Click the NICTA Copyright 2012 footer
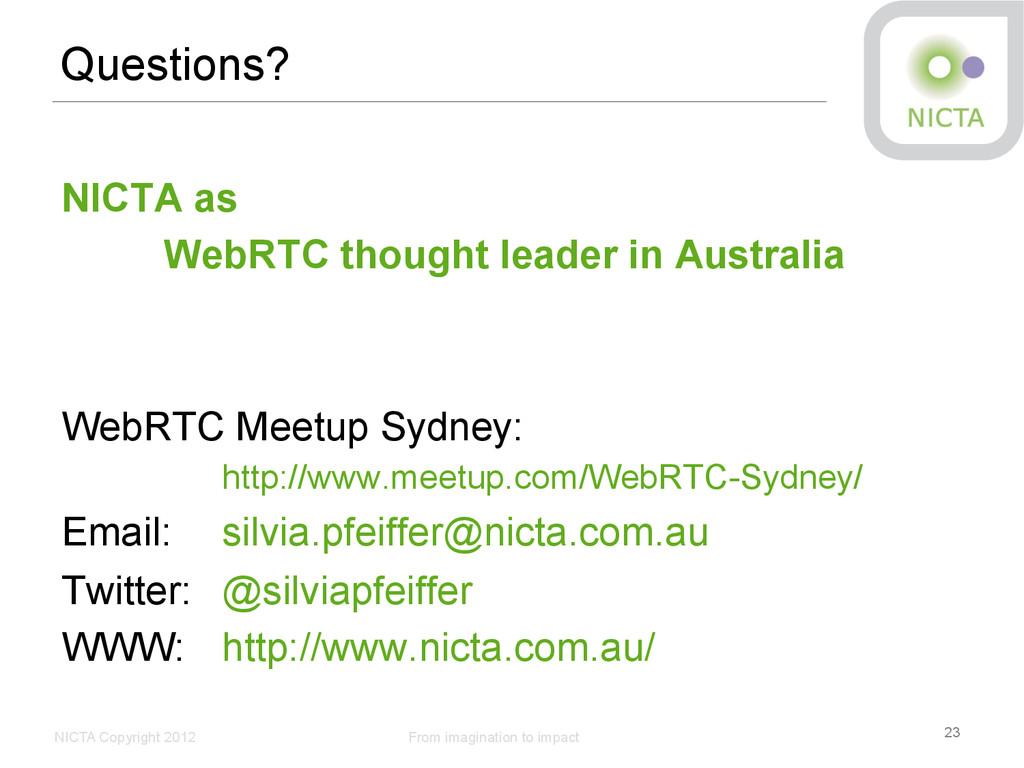The image size is (1024, 768). click(125, 737)
